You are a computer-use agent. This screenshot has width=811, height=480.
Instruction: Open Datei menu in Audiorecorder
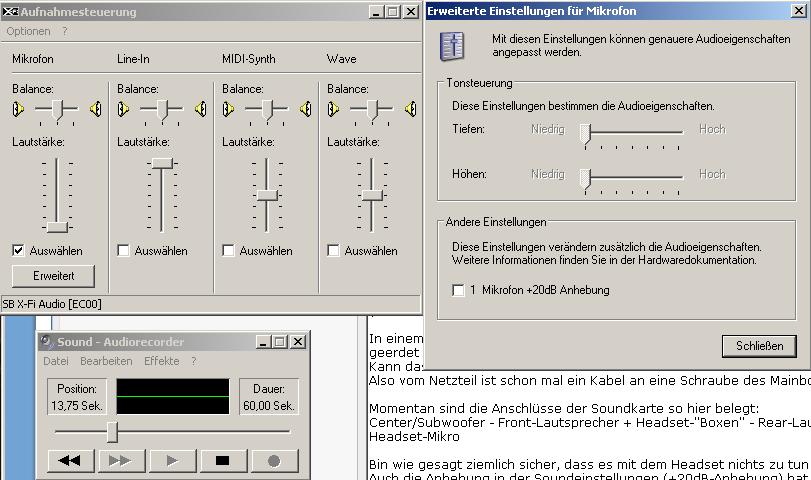(x=56, y=361)
